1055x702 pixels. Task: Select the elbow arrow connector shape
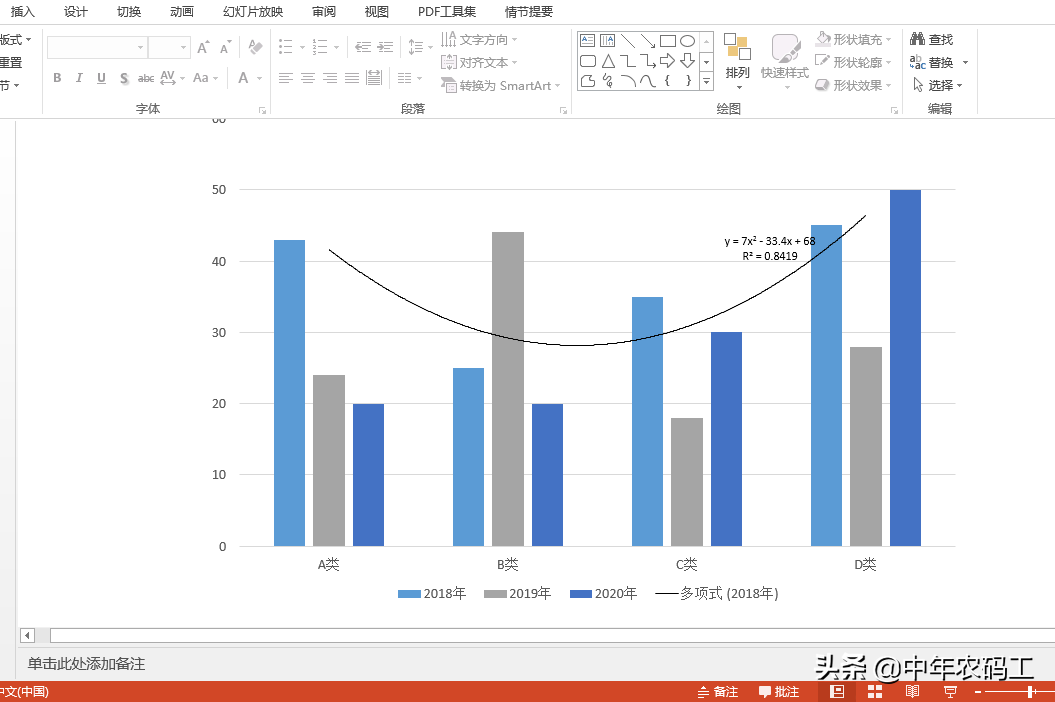(x=648, y=61)
